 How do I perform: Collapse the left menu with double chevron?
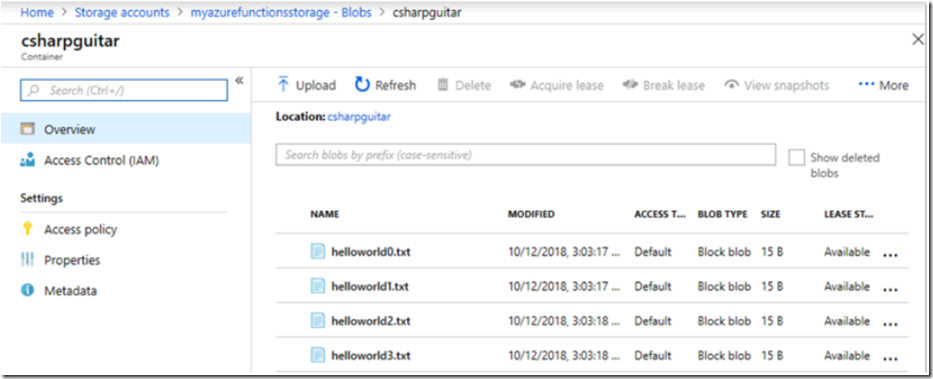(x=239, y=80)
